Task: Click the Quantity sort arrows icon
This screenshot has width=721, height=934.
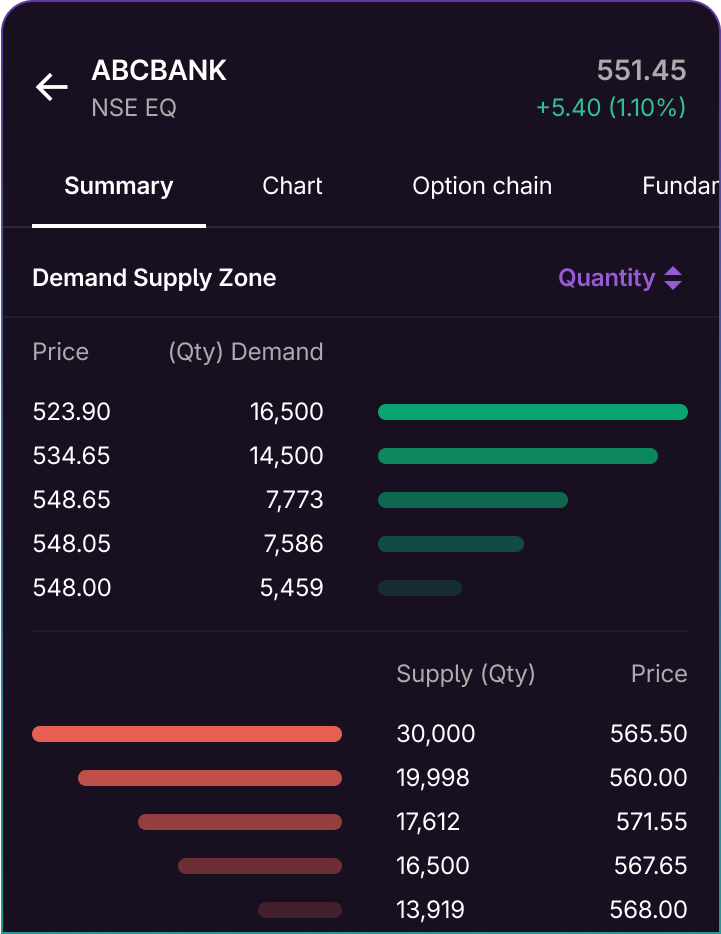Action: [676, 278]
